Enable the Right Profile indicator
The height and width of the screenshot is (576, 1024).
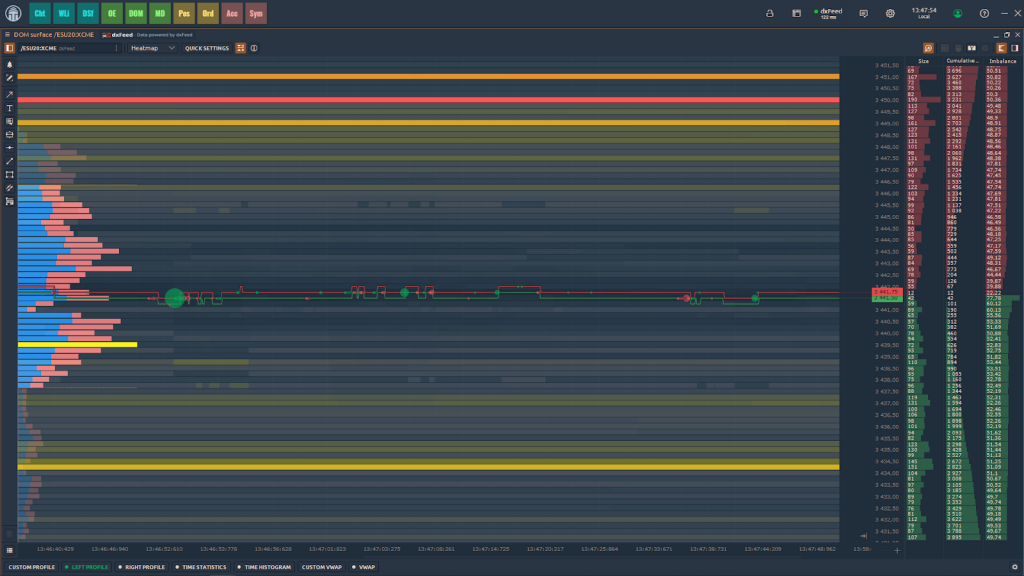tap(142, 567)
